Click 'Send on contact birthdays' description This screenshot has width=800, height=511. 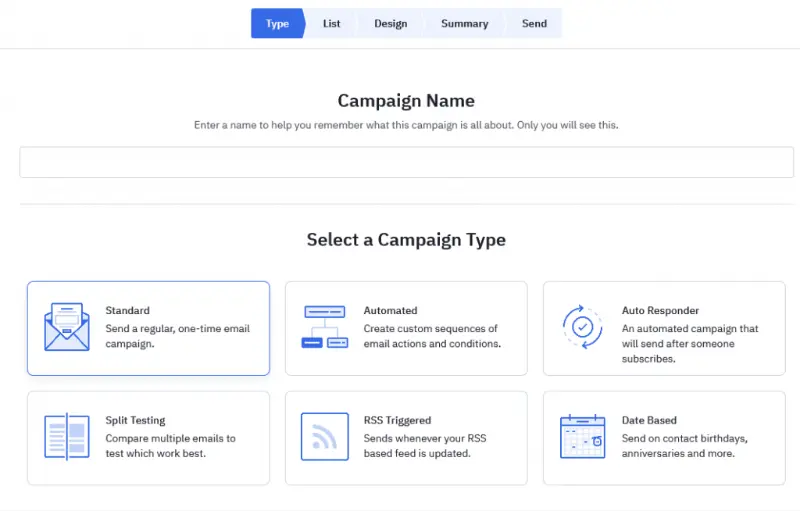684,439
